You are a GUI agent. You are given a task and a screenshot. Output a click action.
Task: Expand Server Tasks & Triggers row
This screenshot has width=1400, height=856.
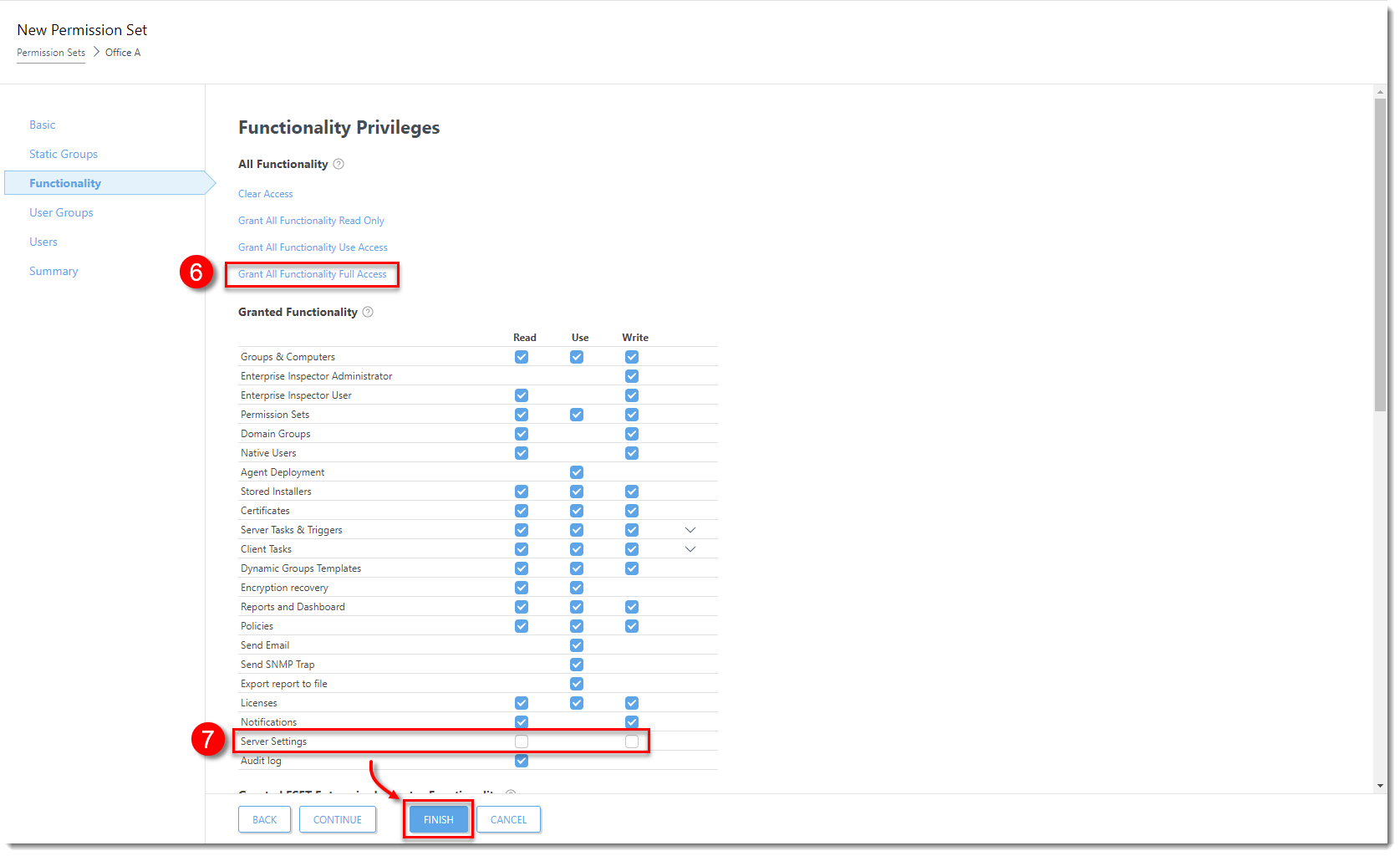pyautogui.click(x=690, y=530)
